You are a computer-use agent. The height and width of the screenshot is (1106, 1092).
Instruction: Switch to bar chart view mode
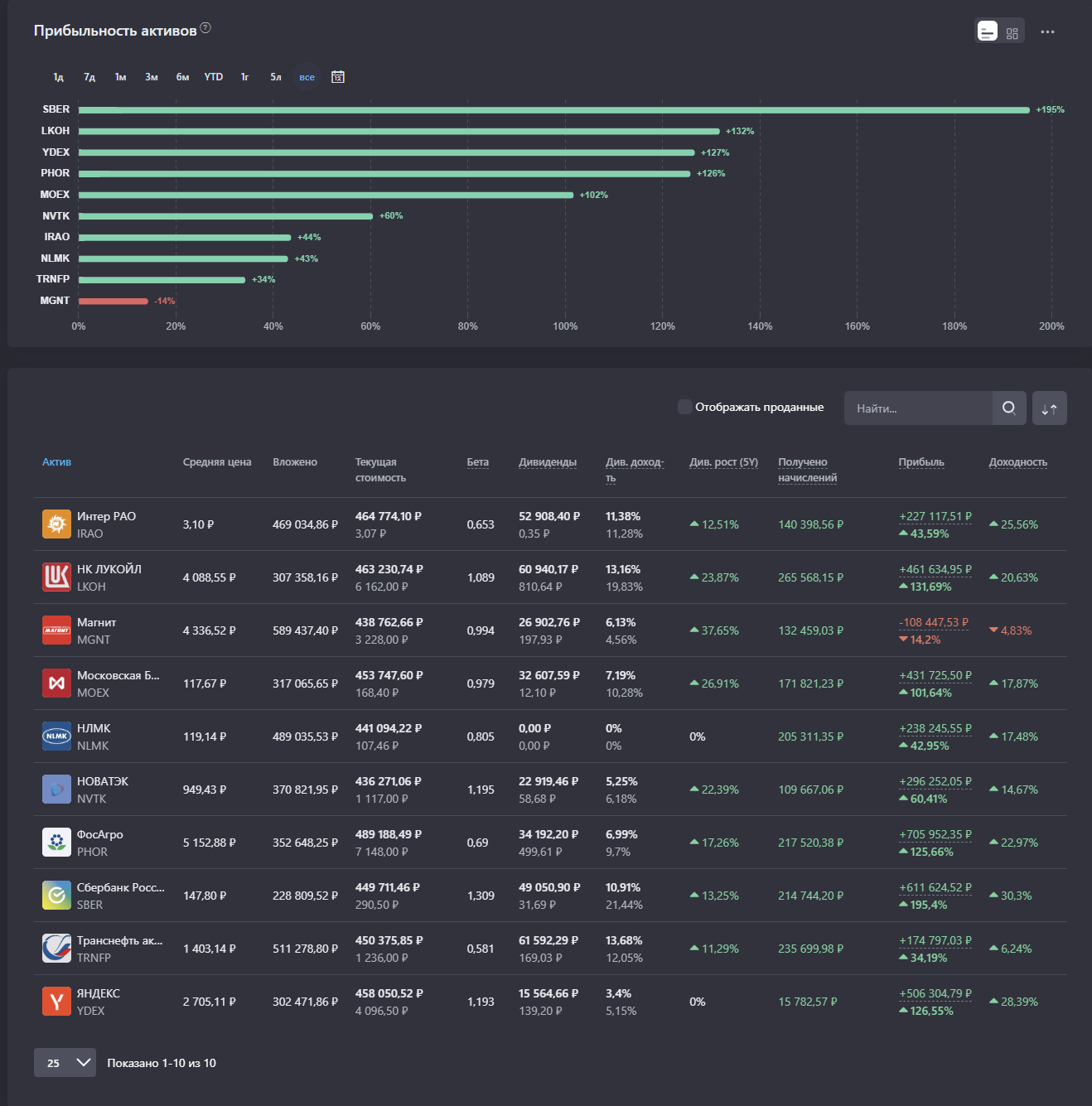tap(988, 31)
